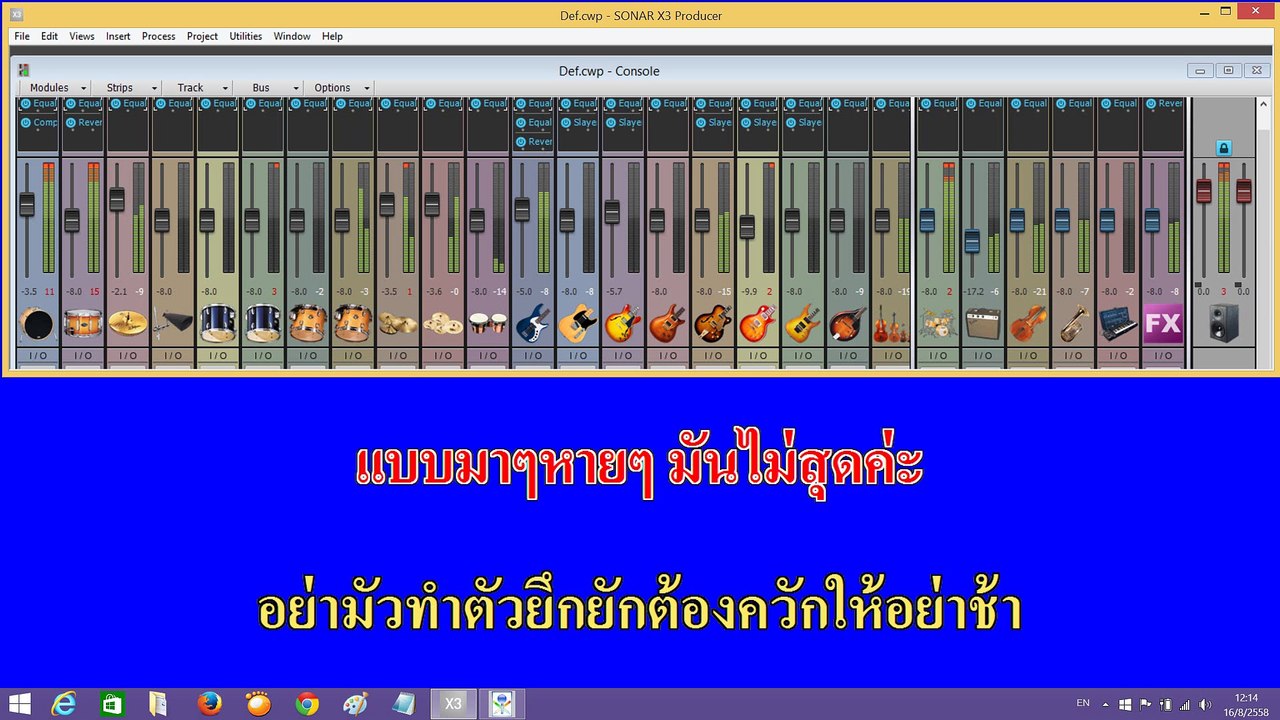Click the Windows Start button

pyautogui.click(x=19, y=704)
